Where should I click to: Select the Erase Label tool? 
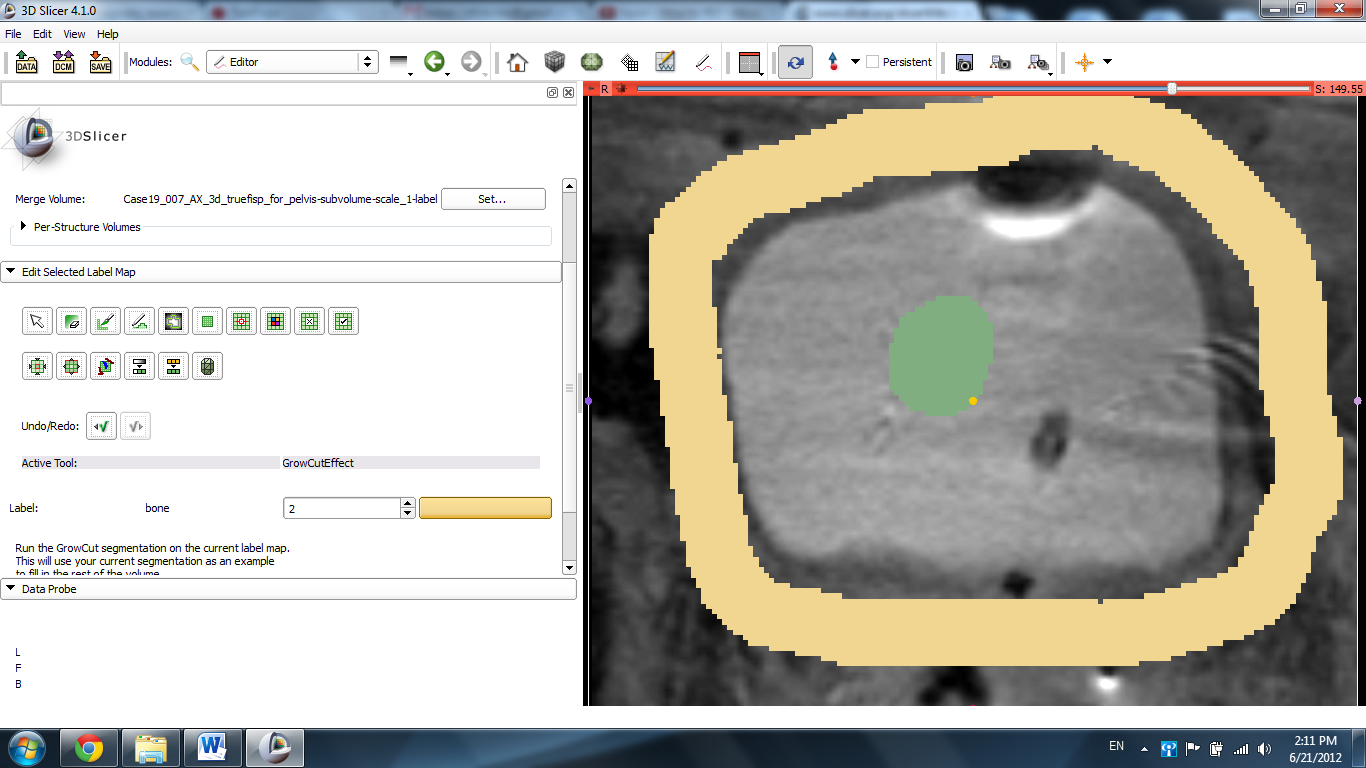tap(71, 321)
